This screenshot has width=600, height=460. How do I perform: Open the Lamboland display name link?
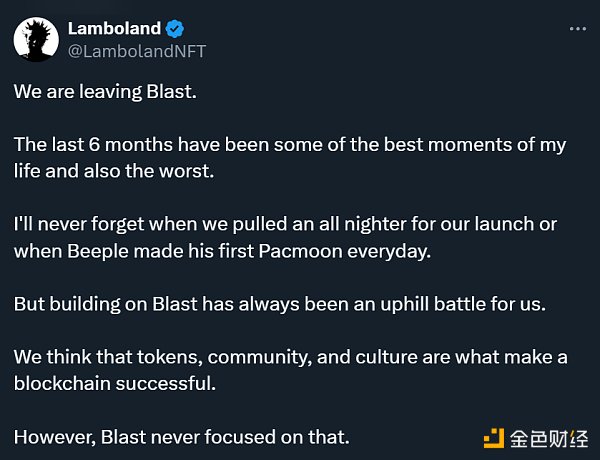113,29
